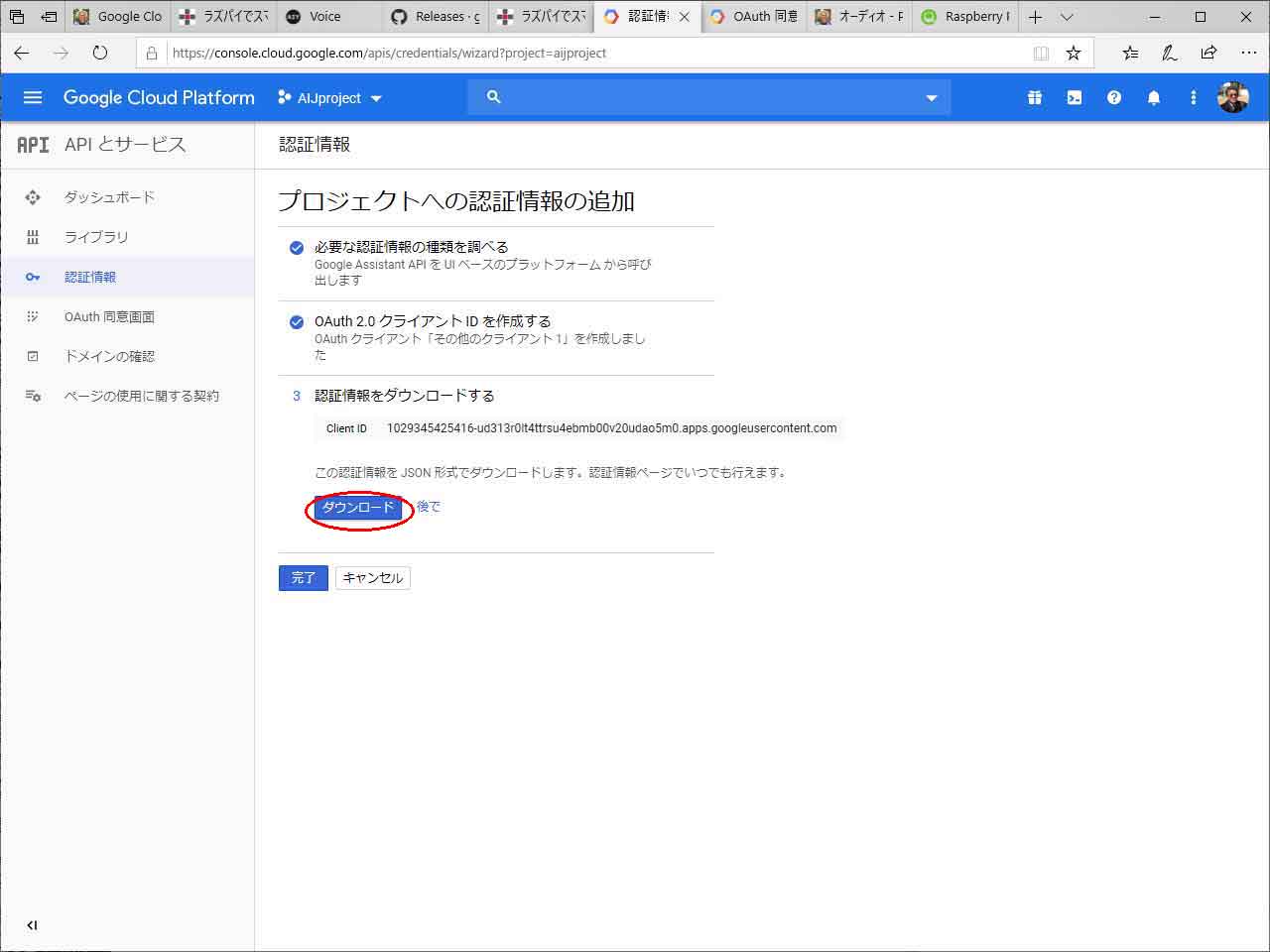Open the user account avatar

click(x=1233, y=97)
